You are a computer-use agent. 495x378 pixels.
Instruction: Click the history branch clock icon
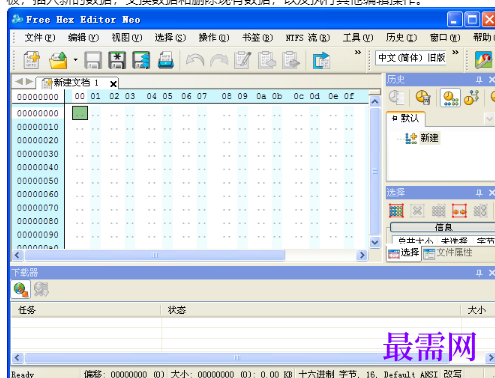tap(471, 98)
